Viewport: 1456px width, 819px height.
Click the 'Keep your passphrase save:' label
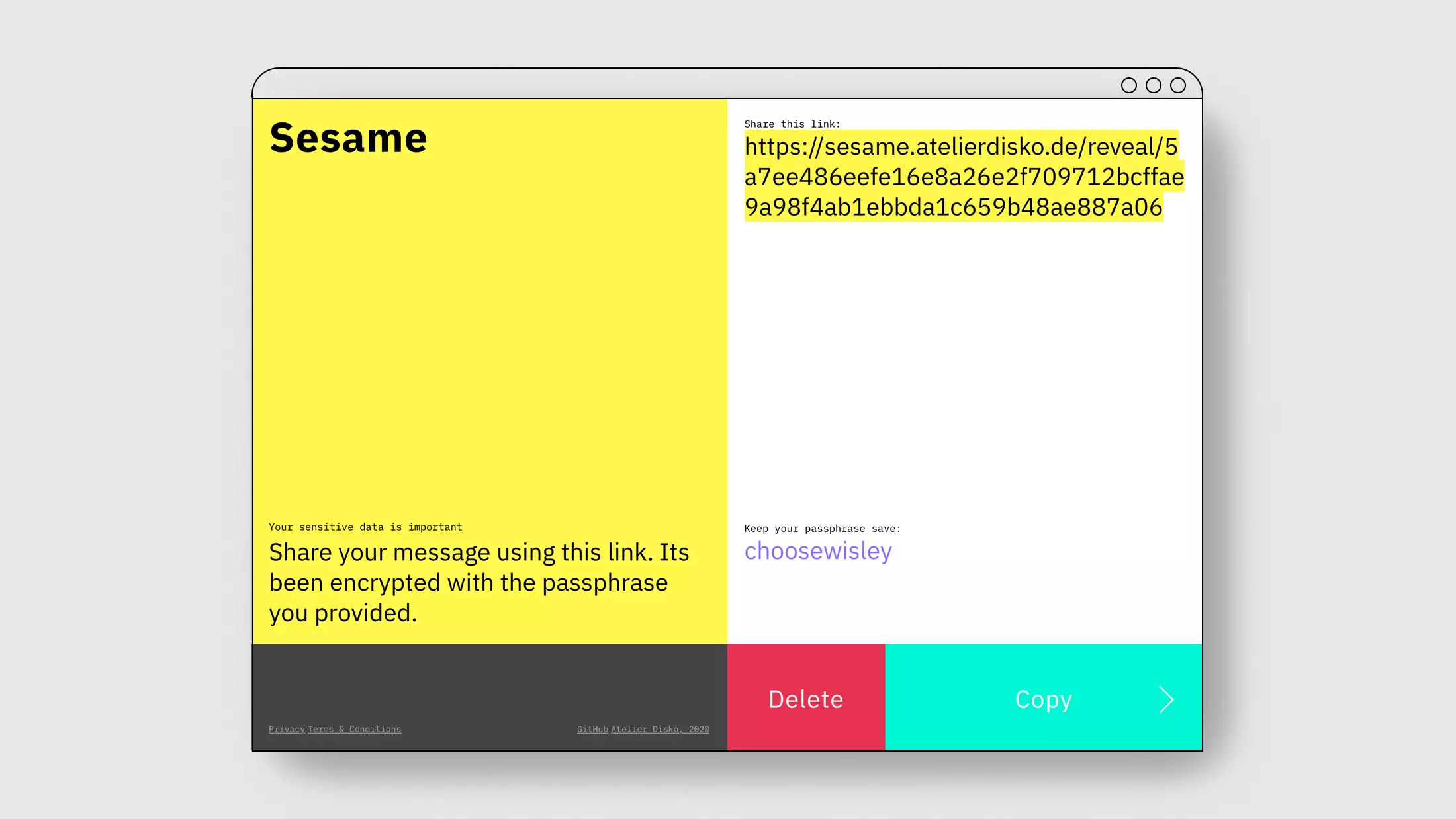click(x=822, y=528)
